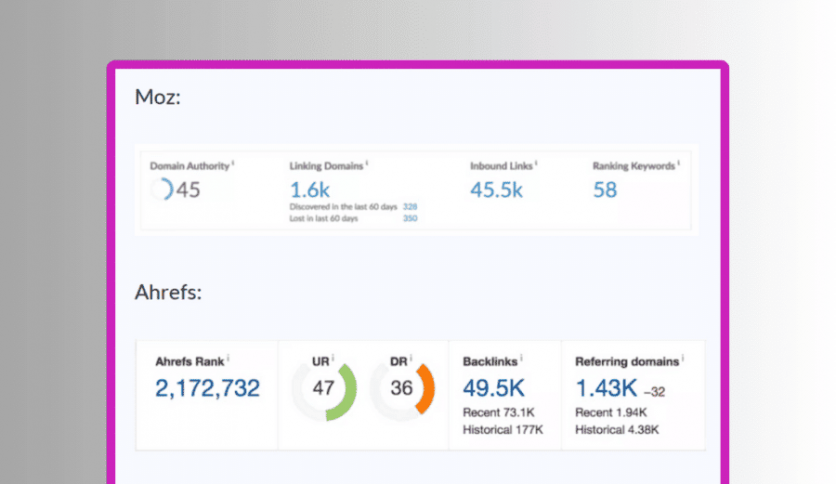836x484 pixels.
Task: Click 'Recent 73.1K' under Backlinks
Action: (499, 413)
